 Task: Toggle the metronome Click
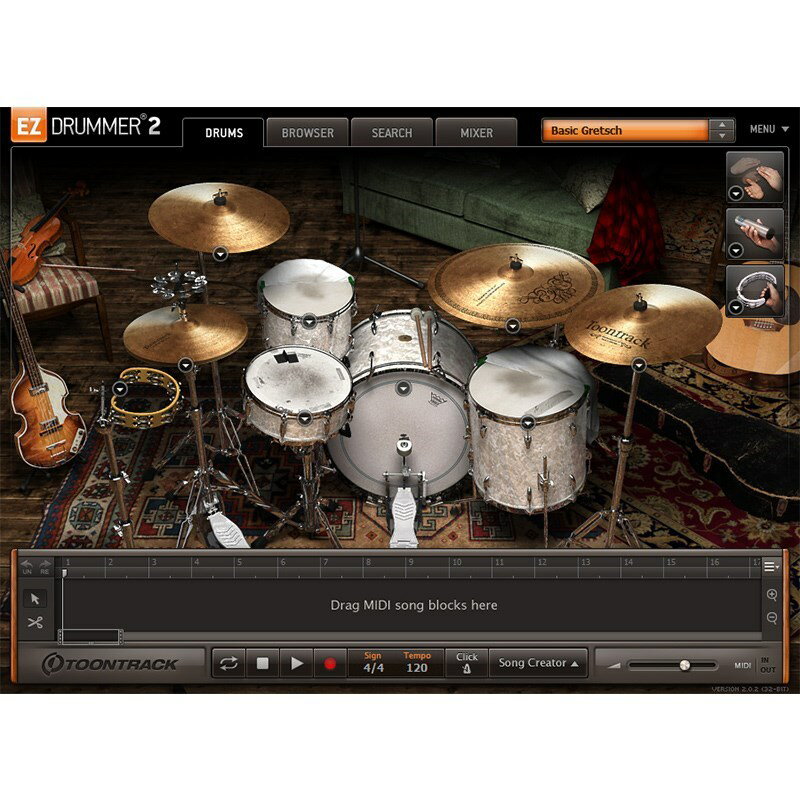[466, 663]
